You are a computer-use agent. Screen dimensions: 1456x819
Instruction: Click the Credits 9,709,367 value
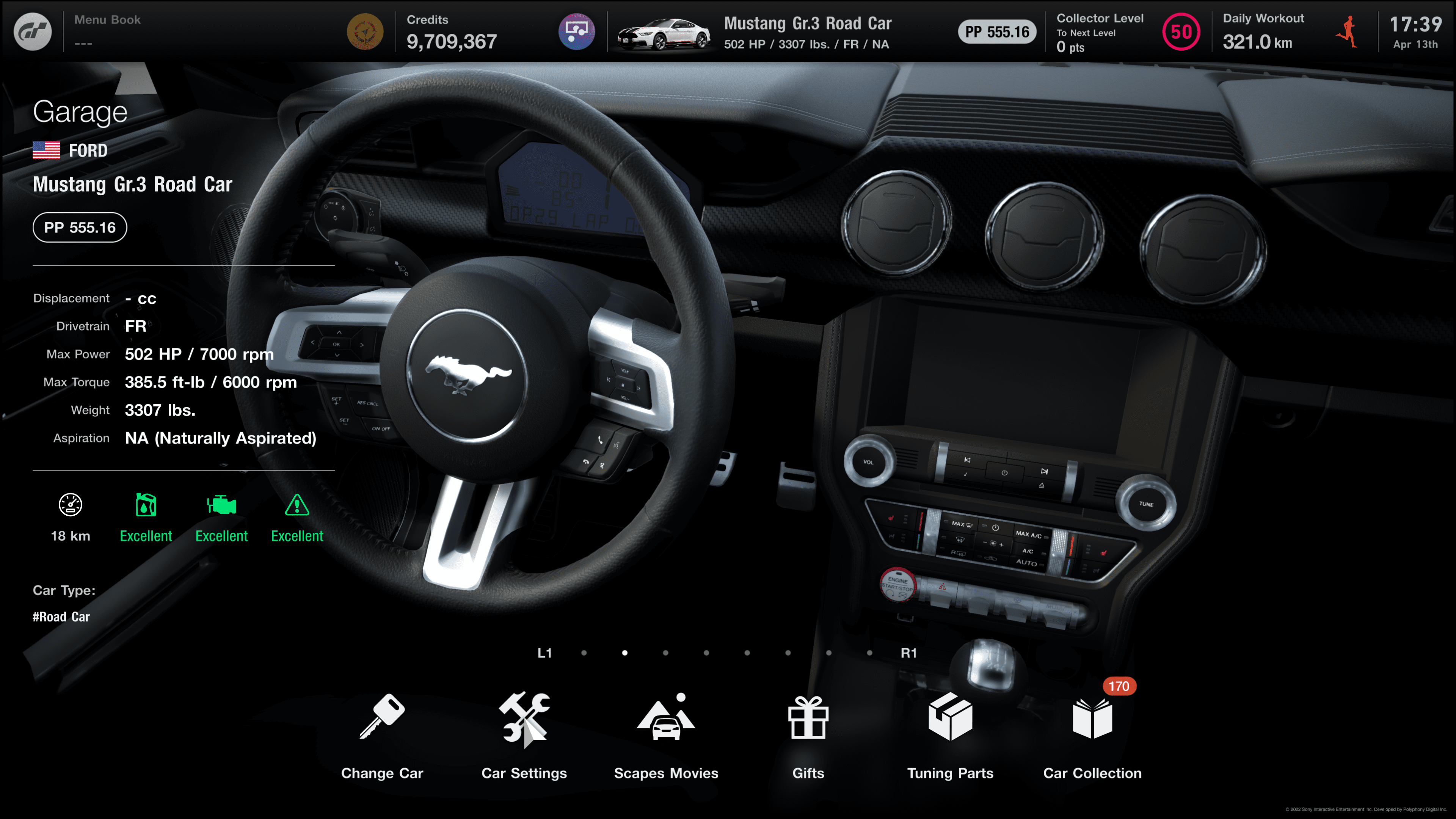[452, 41]
